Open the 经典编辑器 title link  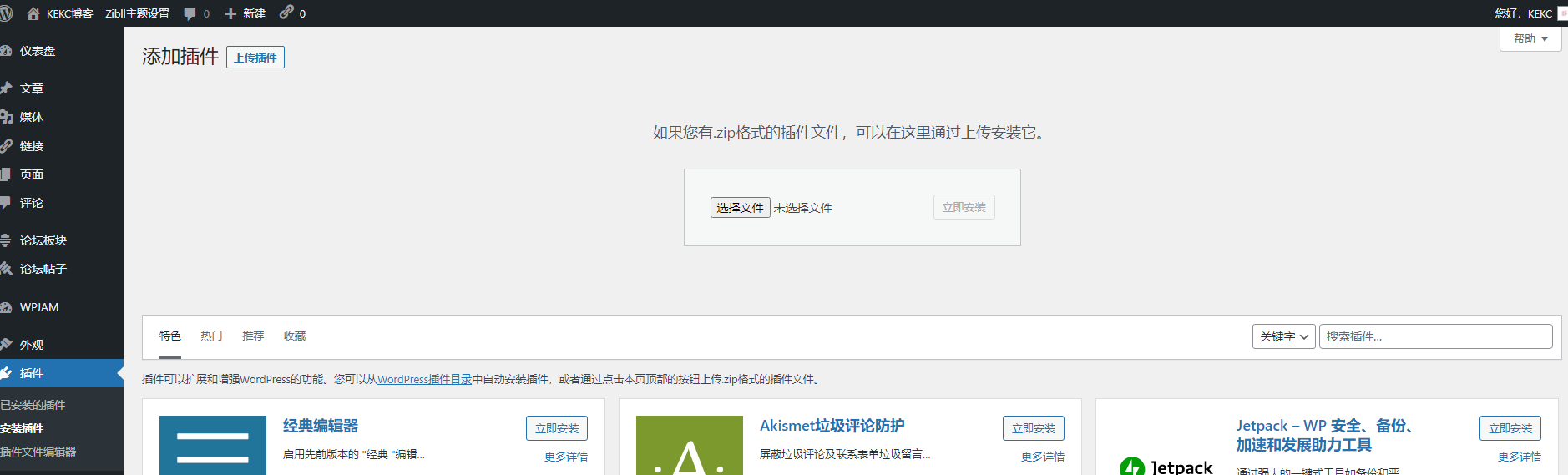[x=321, y=426]
